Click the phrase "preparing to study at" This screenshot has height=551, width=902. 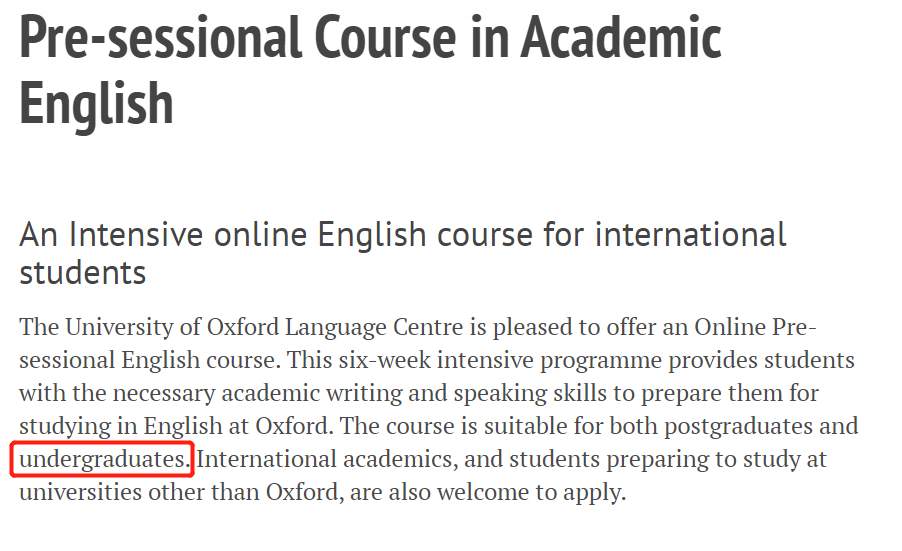coord(717,460)
